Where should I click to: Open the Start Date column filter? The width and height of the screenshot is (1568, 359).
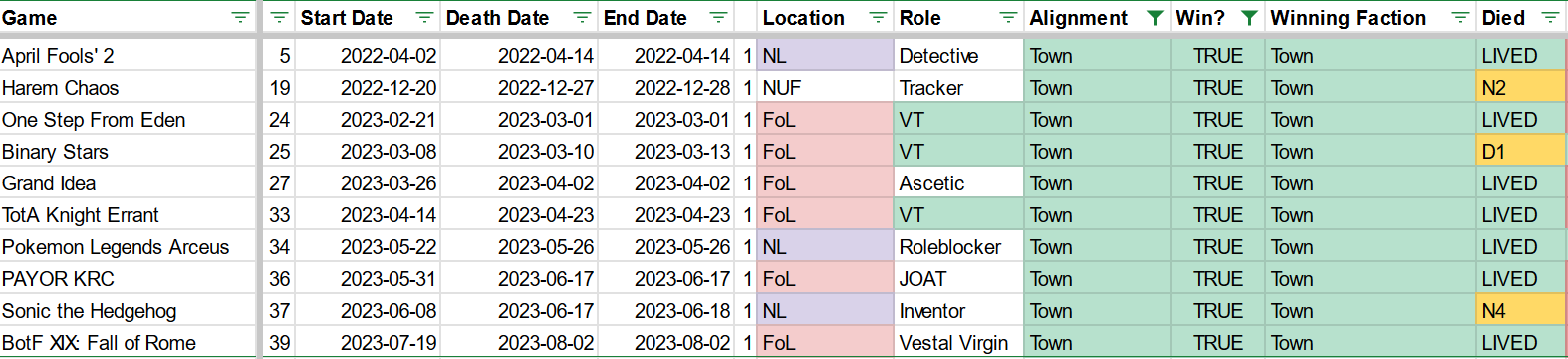click(424, 18)
